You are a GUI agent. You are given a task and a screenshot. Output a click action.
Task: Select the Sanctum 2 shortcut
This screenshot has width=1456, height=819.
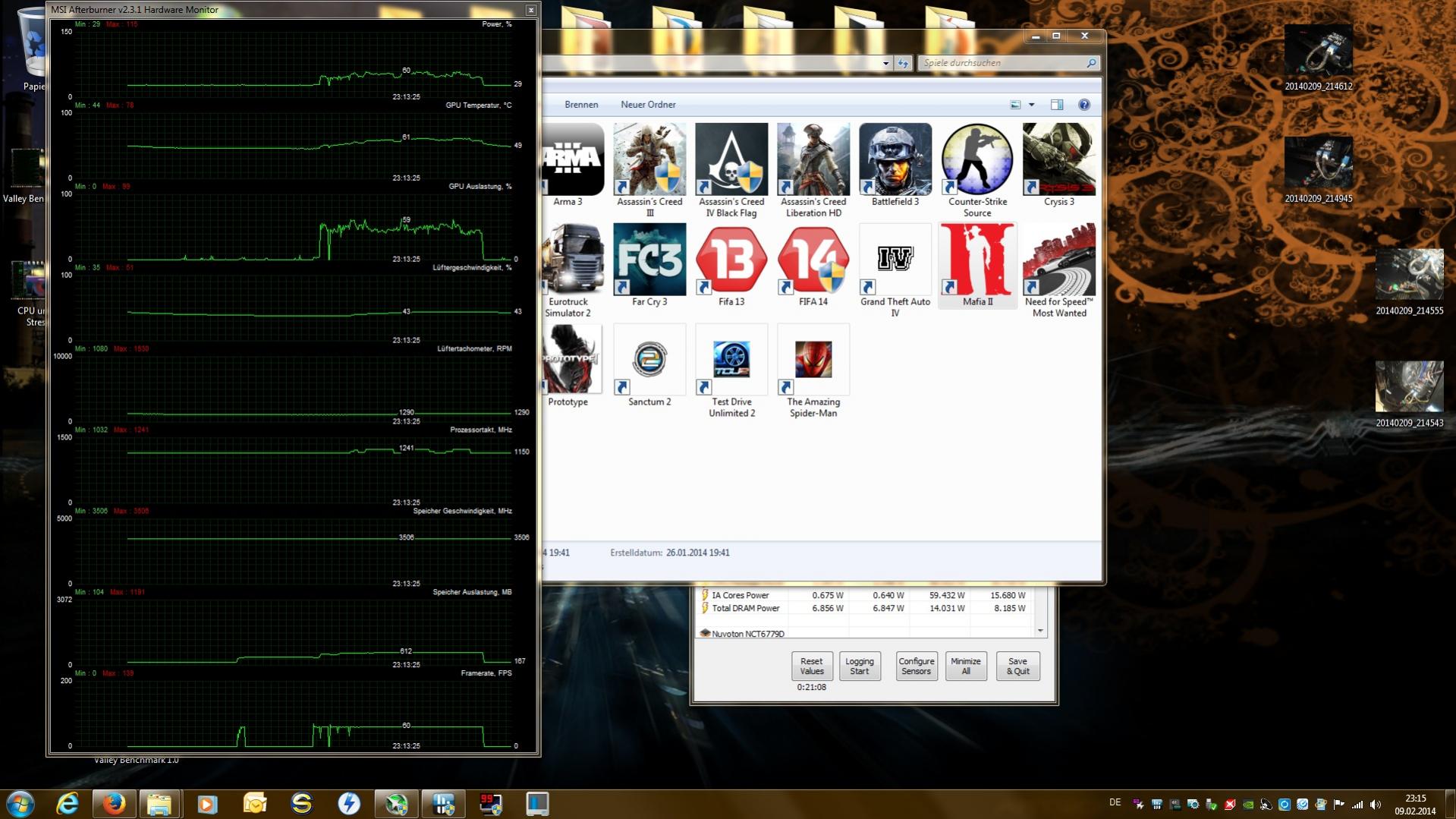tap(649, 365)
